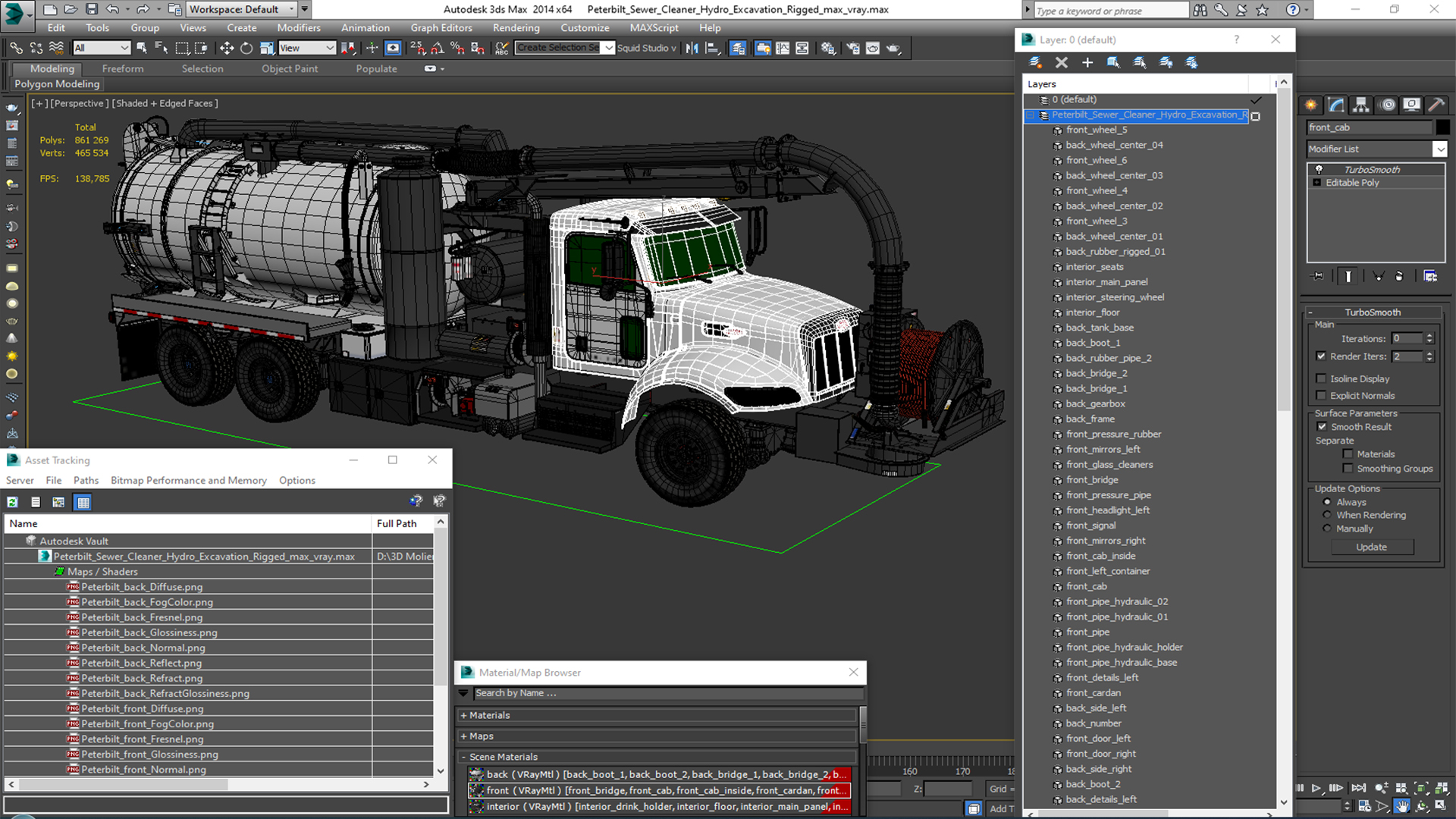The width and height of the screenshot is (1456, 819).
Task: Open the Modifier List dropdown
Action: click(x=1440, y=149)
